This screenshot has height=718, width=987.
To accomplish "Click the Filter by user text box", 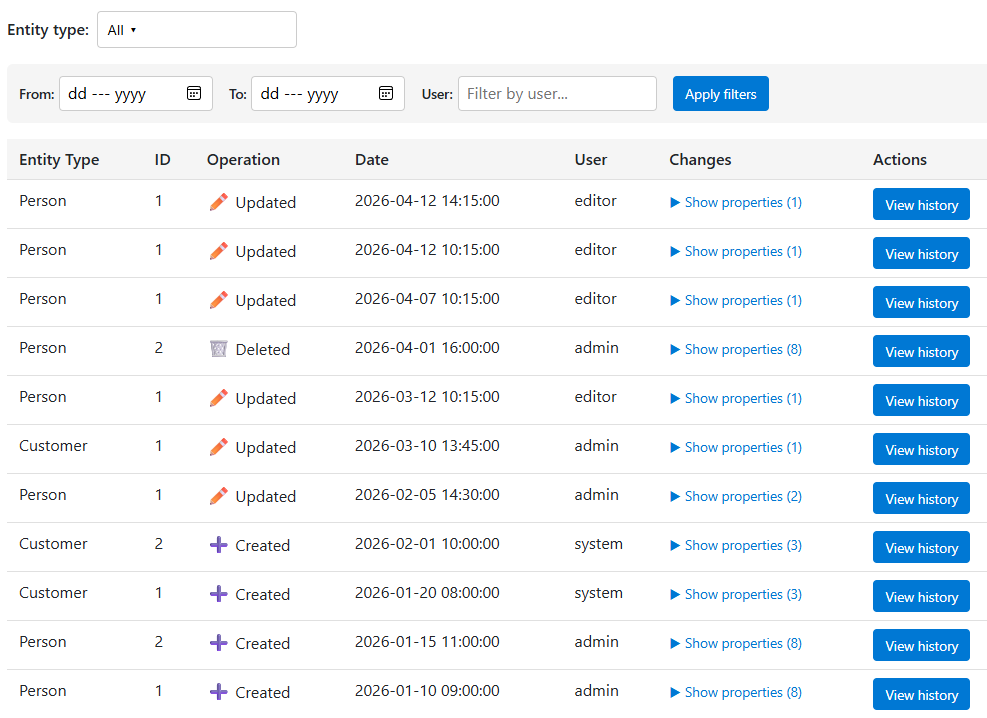I will click(557, 94).
